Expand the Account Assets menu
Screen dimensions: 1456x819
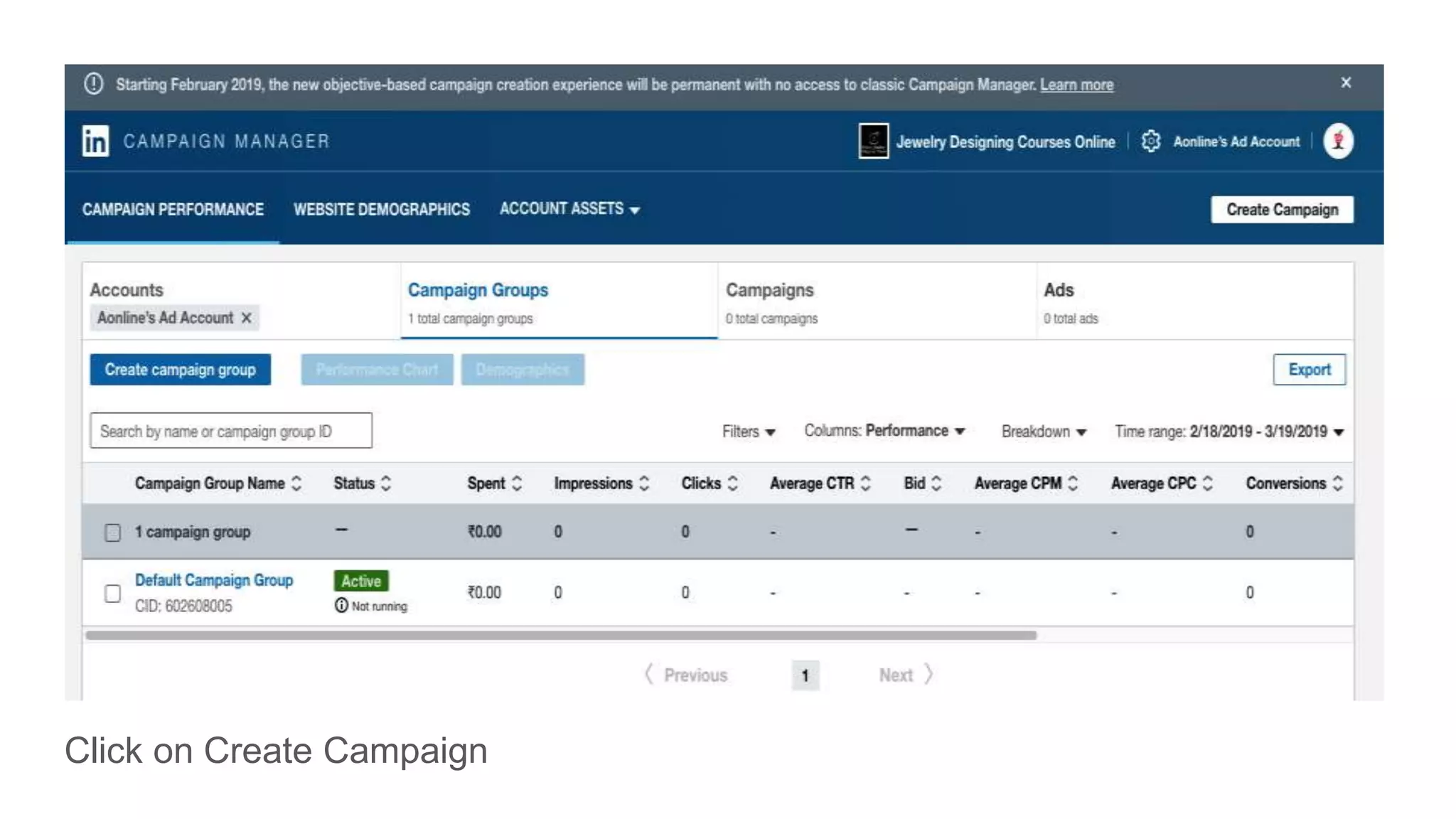[x=569, y=209]
